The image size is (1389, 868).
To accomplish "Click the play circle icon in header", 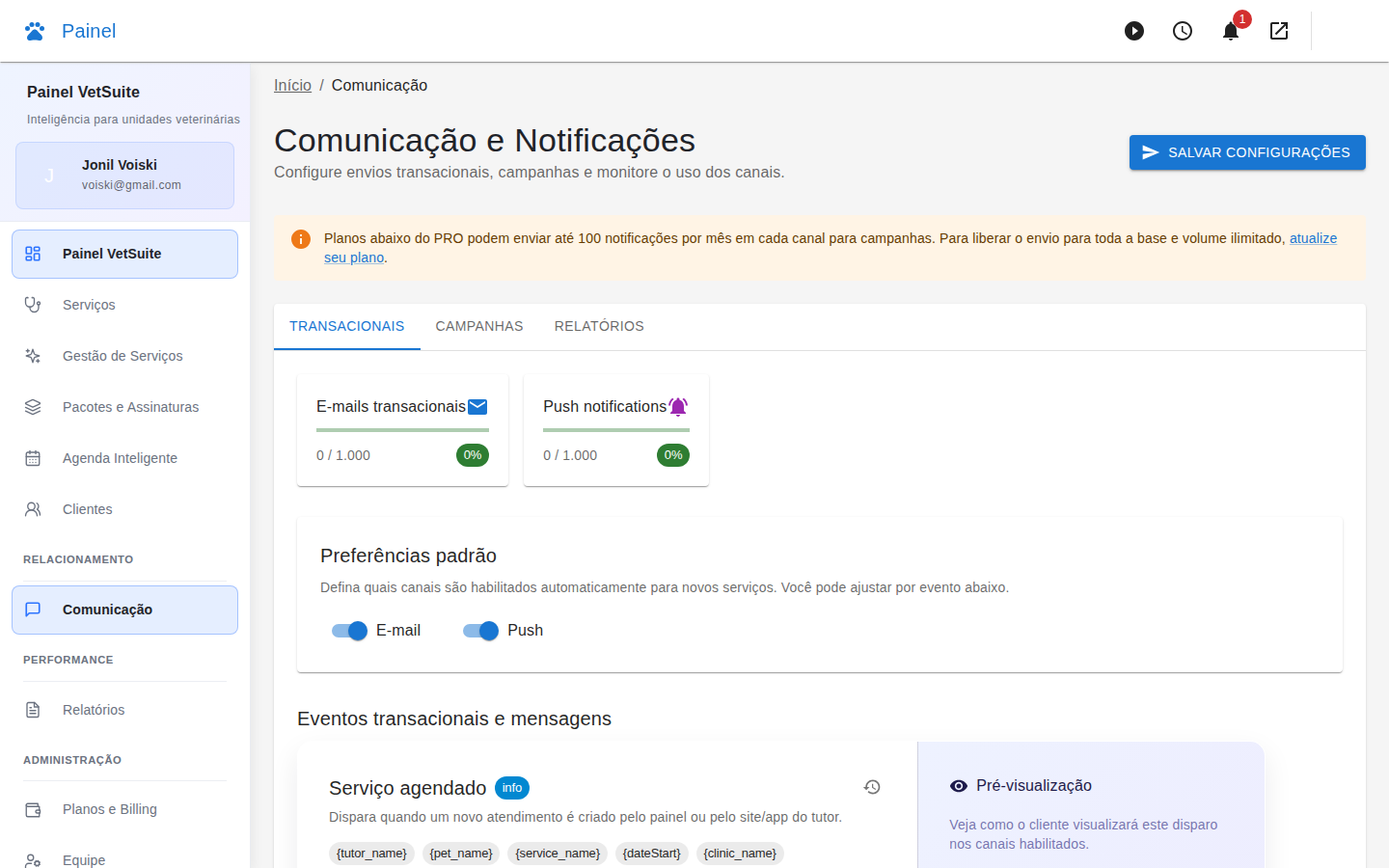I will [1134, 31].
